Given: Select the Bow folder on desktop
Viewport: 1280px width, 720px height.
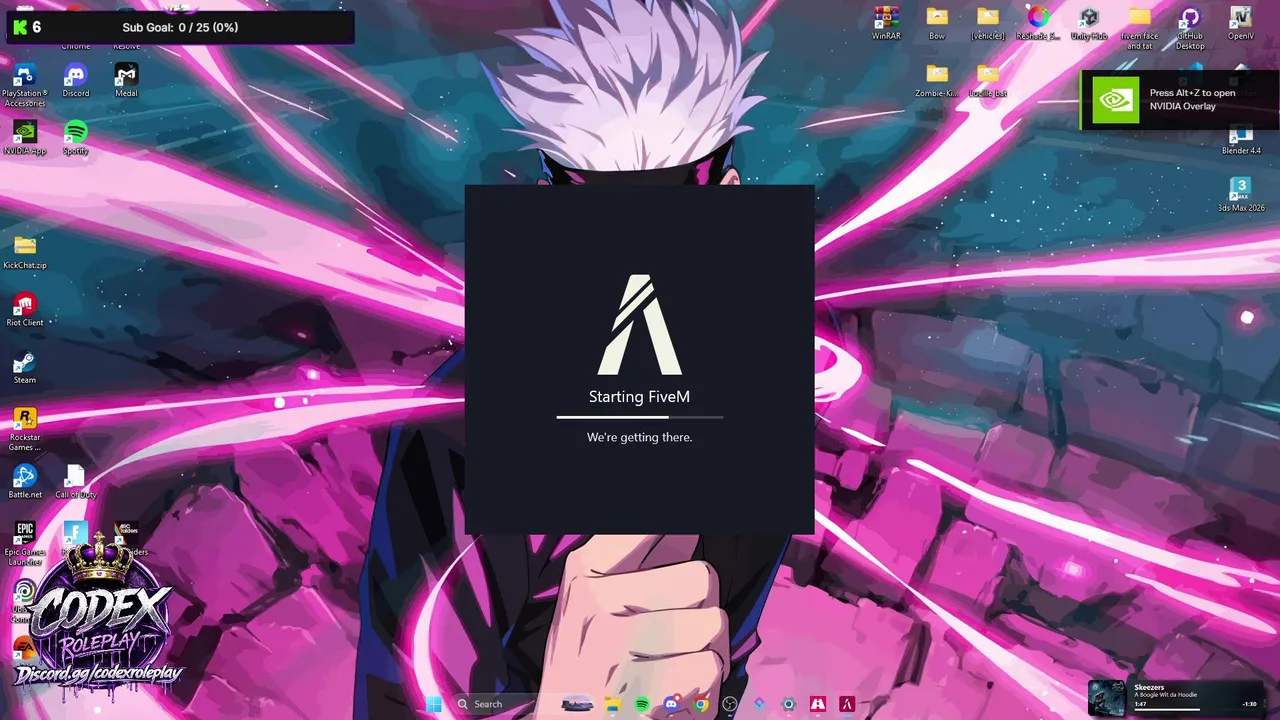Looking at the screenshot, I should pyautogui.click(x=937, y=23).
